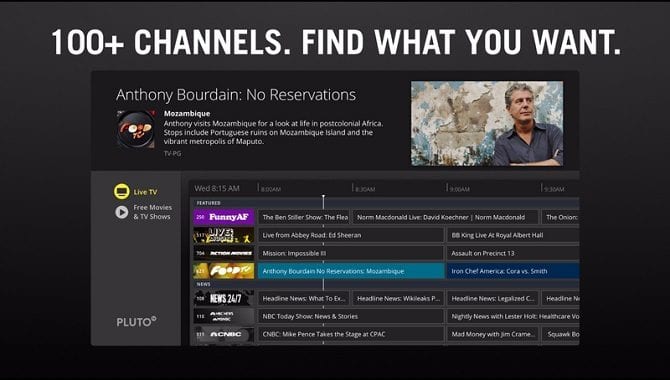Select the Action Movies channel logo

click(224, 253)
